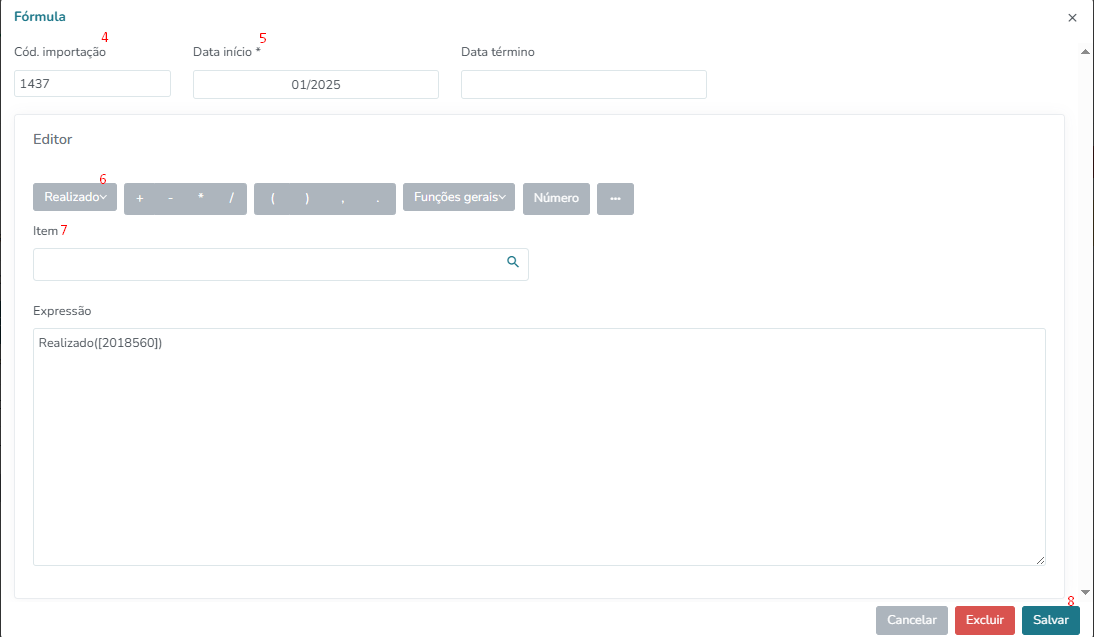Click the Editor section heading
Image resolution: width=1094 pixels, height=637 pixels.
pyautogui.click(x=52, y=140)
